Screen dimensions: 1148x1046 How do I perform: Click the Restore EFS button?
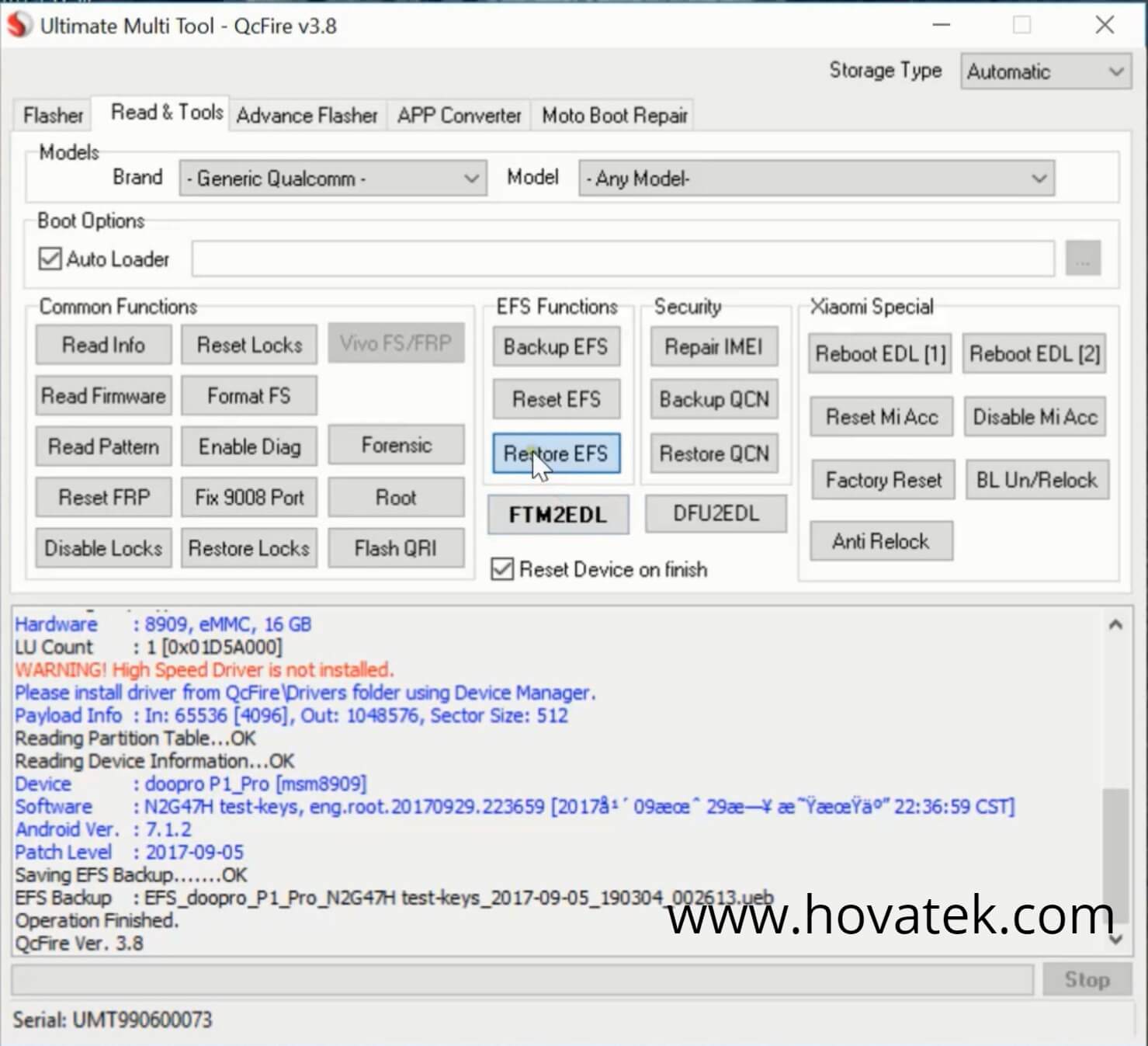[556, 453]
